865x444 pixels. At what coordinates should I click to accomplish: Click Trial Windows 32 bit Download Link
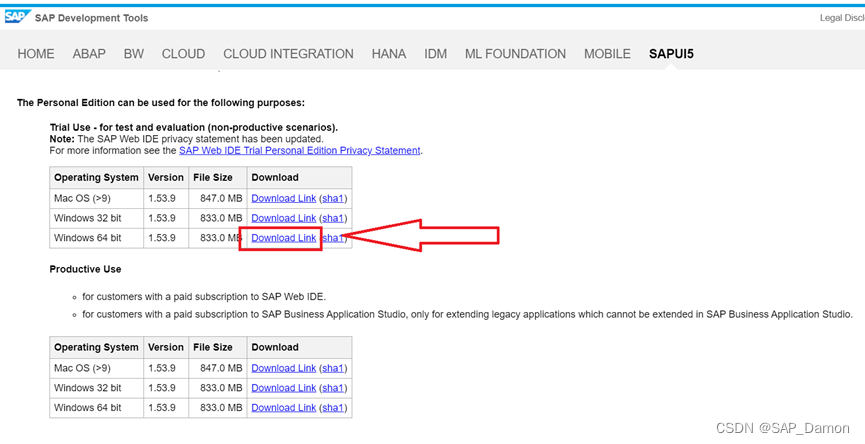point(284,218)
